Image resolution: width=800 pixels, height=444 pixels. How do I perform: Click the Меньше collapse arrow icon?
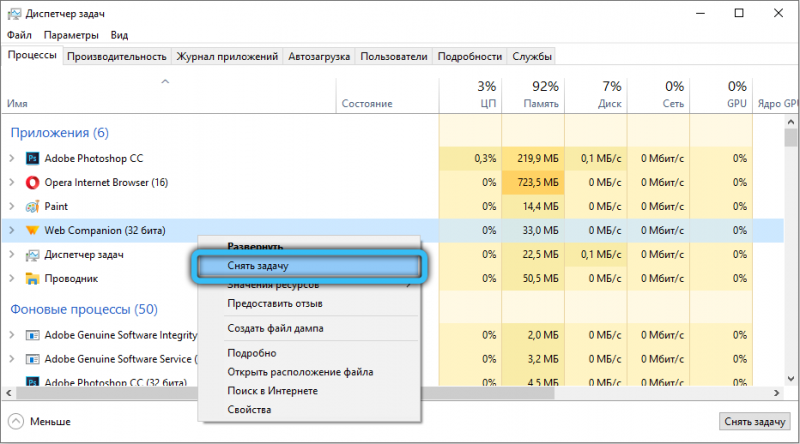[16, 422]
